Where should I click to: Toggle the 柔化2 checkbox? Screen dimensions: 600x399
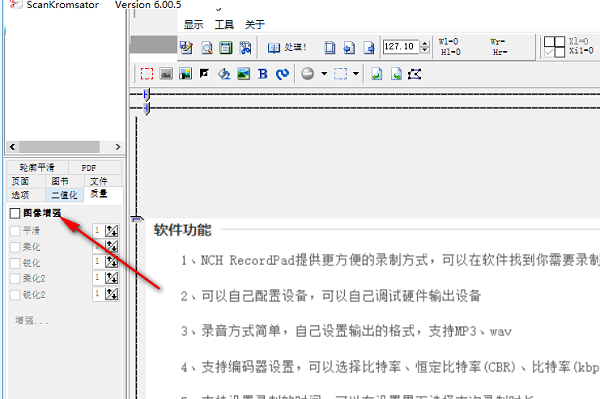tap(15, 278)
